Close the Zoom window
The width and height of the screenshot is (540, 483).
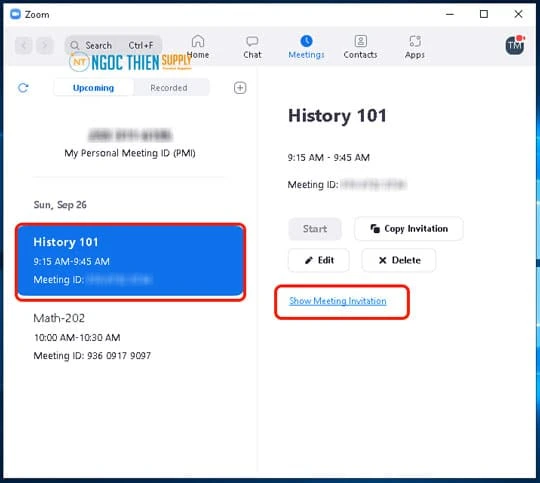[518, 14]
